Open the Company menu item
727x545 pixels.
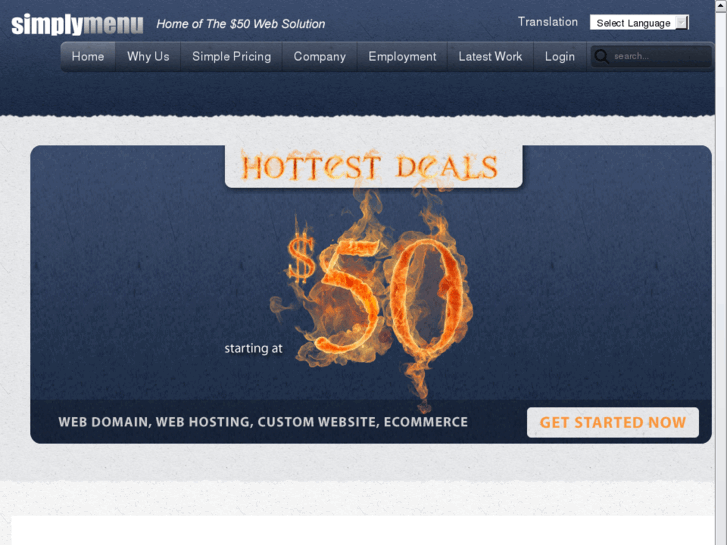[319, 57]
